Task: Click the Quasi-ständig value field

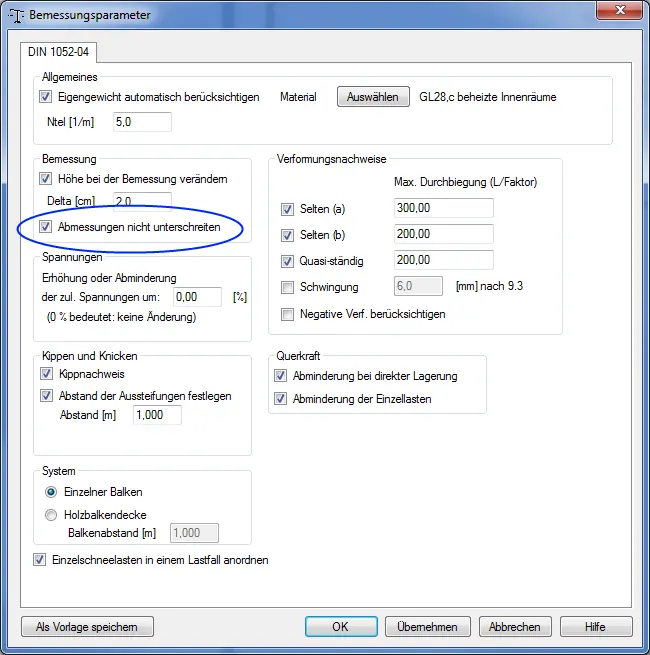Action: click(444, 260)
